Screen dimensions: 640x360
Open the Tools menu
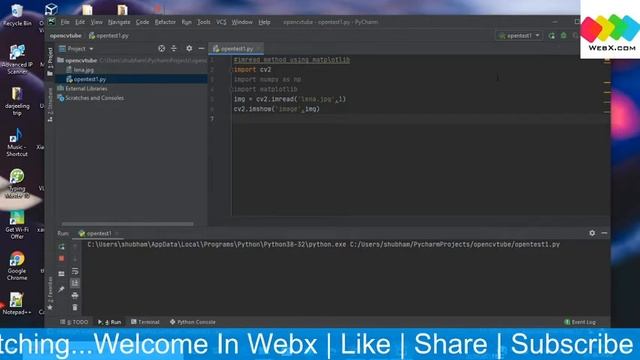click(204, 22)
